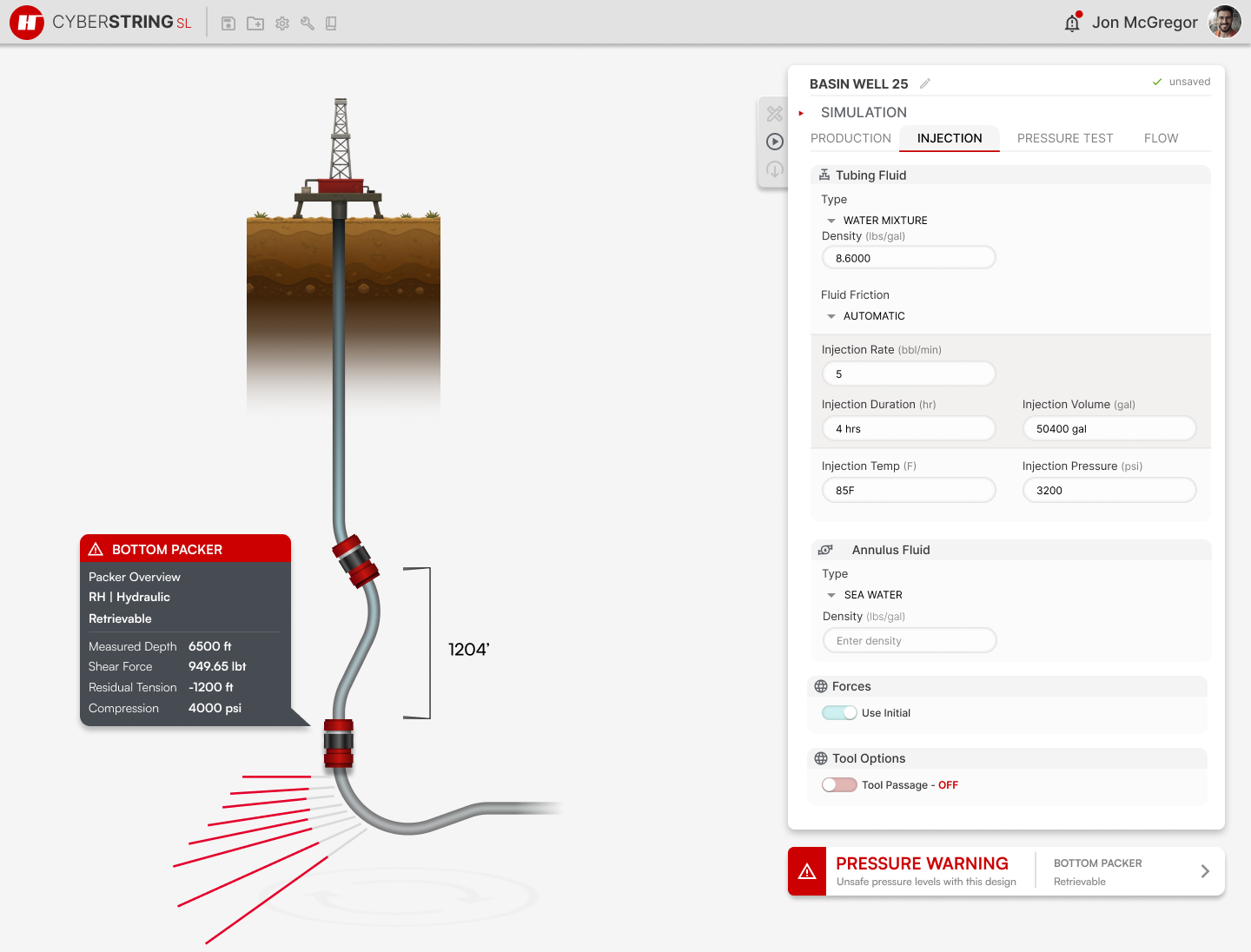
Task: Click the new folder icon
Action: coord(255,23)
